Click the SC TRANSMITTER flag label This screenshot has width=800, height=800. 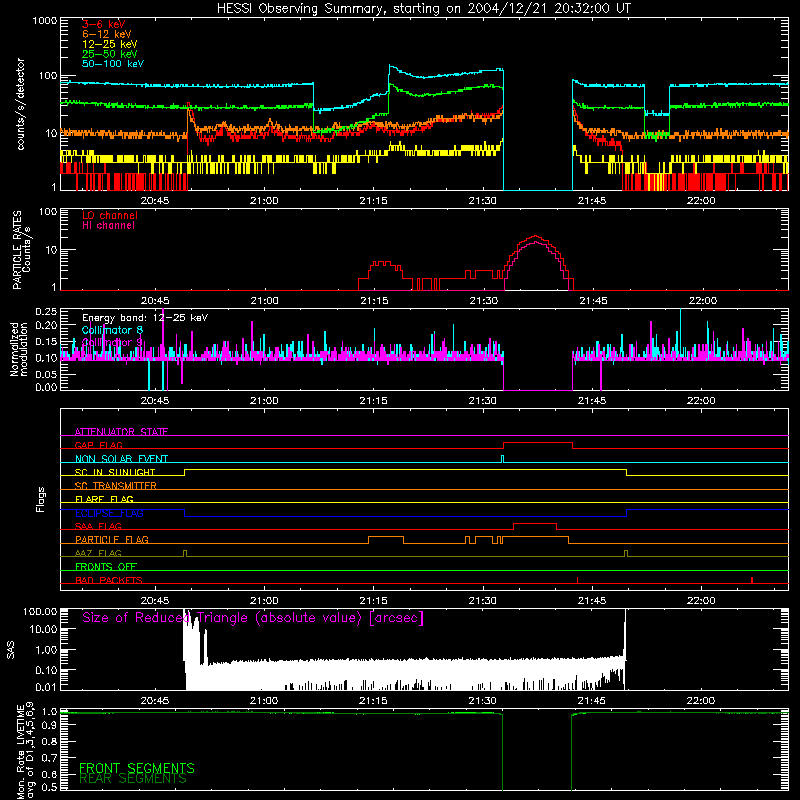pyautogui.click(x=116, y=486)
